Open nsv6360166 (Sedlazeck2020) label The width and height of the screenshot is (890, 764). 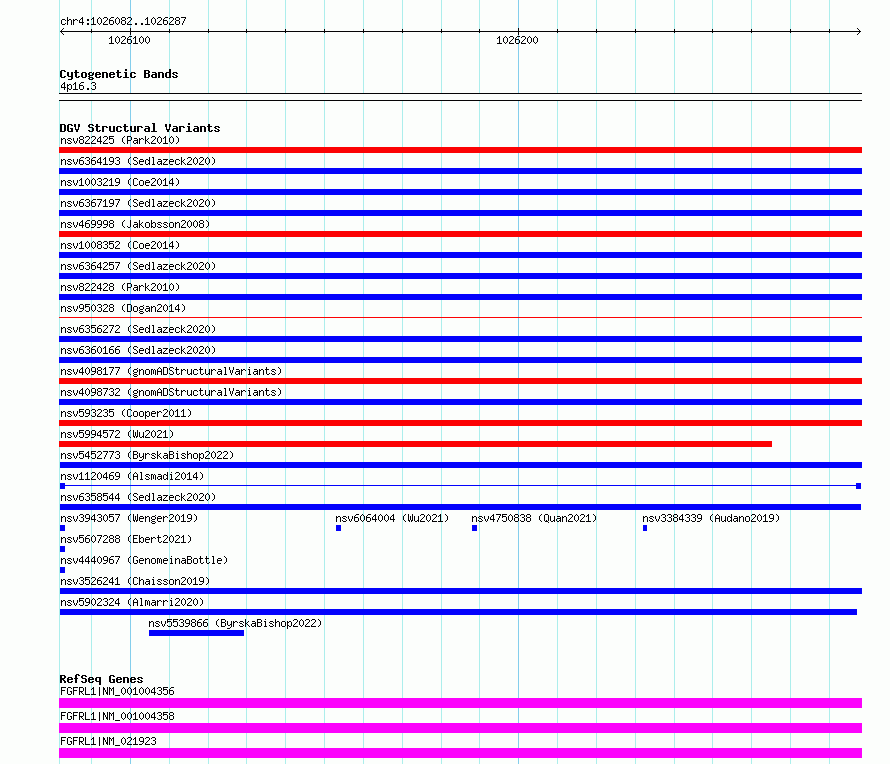point(138,350)
